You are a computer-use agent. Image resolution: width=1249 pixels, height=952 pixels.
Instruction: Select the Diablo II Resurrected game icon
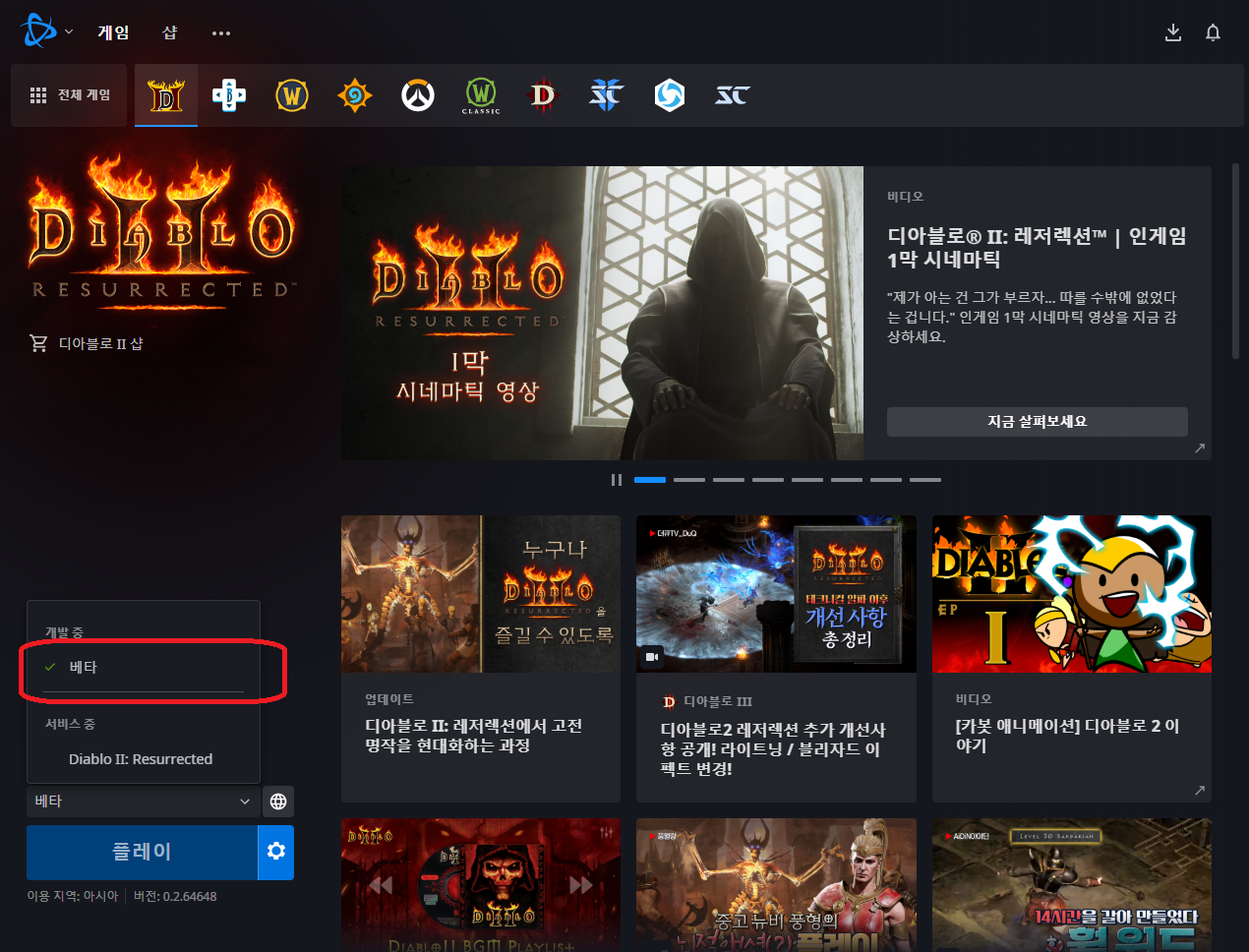point(166,95)
